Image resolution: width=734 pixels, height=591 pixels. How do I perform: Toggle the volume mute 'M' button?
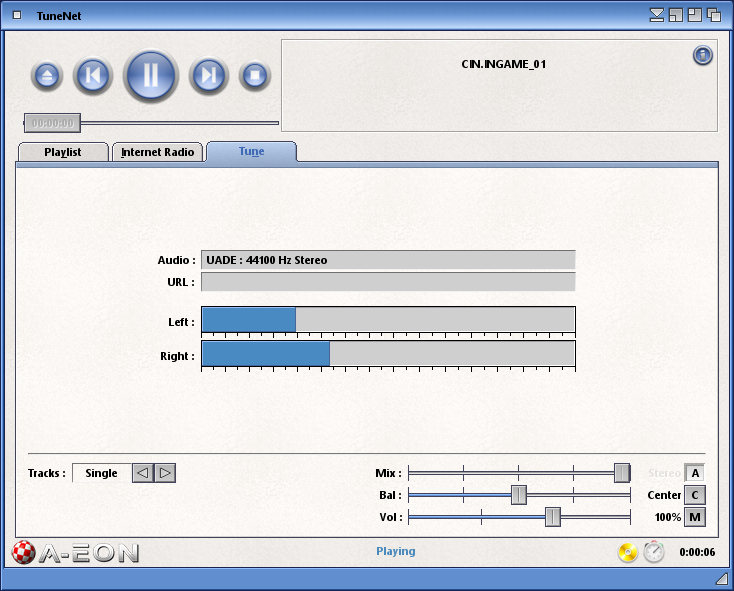coord(695,517)
